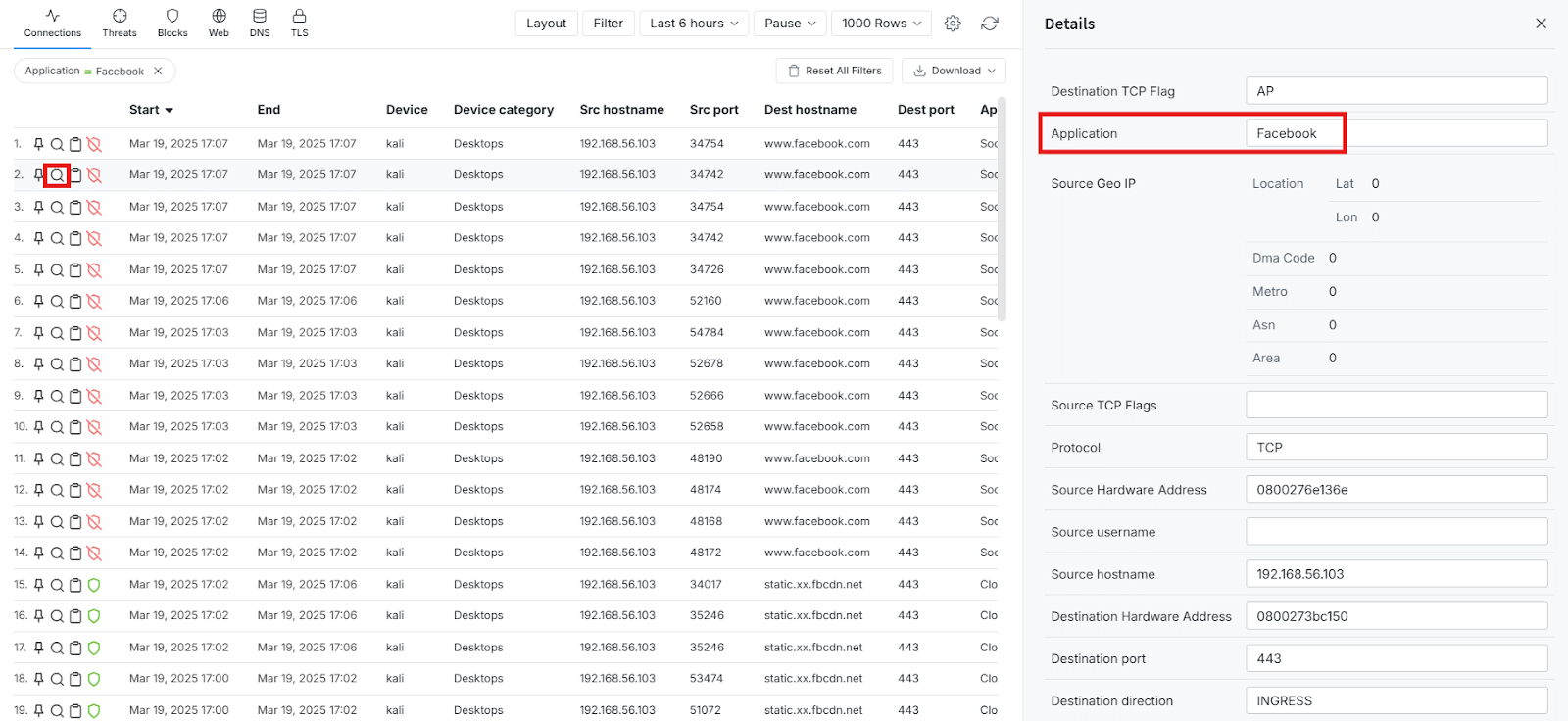Click static.xx.fbcdn.net in row 15
Screen dimensions: 1568x721
tap(813, 585)
